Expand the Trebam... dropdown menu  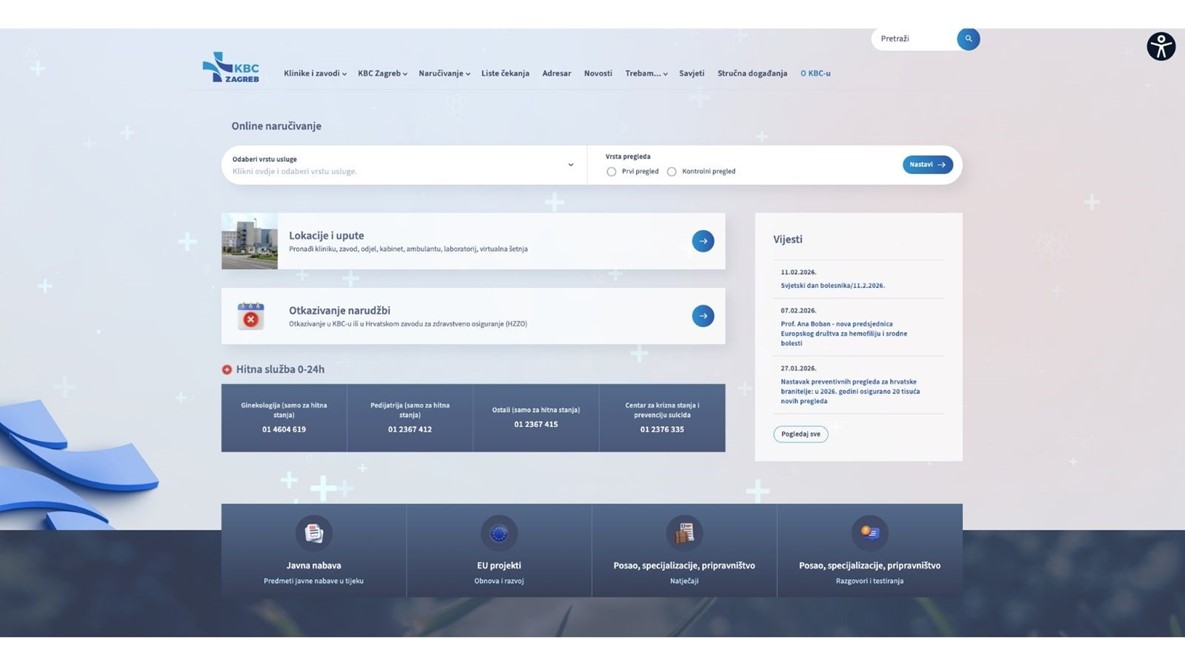(646, 74)
